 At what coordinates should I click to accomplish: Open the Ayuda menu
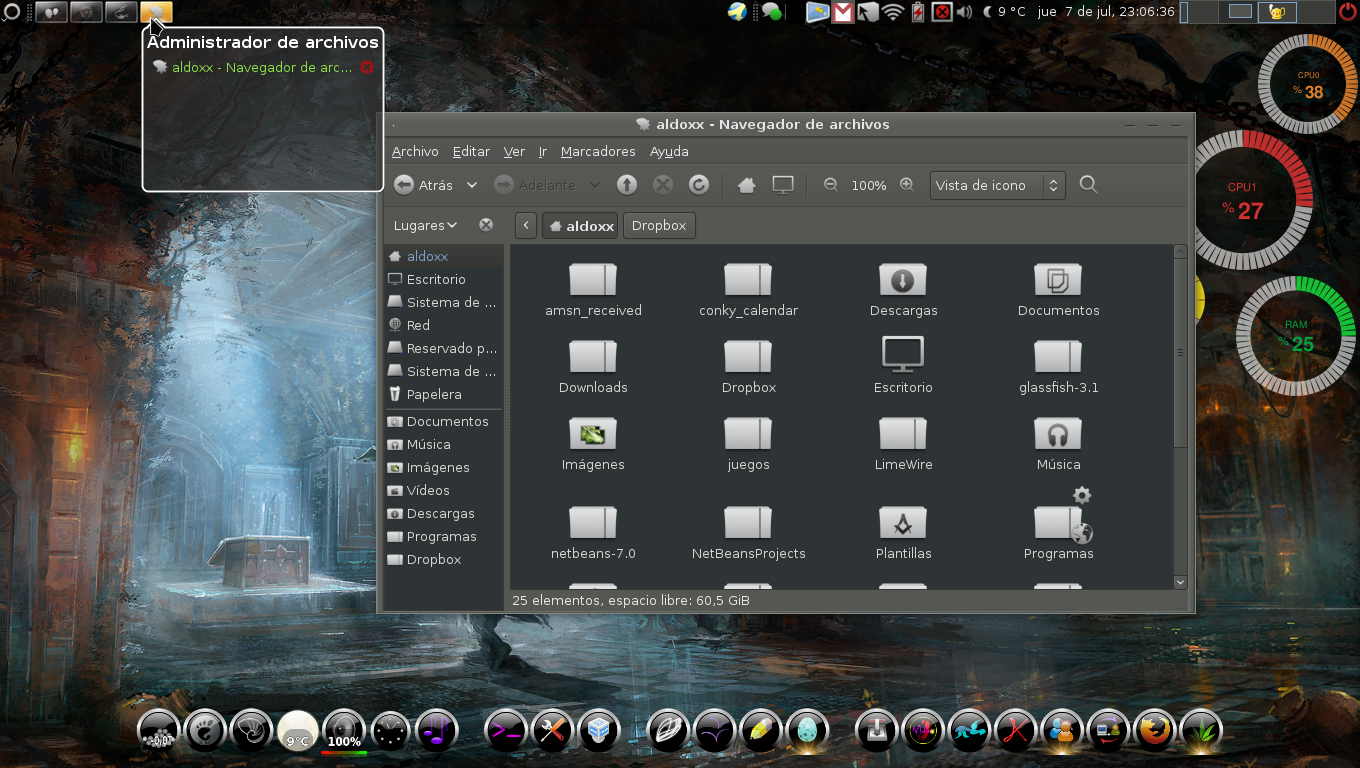(669, 151)
